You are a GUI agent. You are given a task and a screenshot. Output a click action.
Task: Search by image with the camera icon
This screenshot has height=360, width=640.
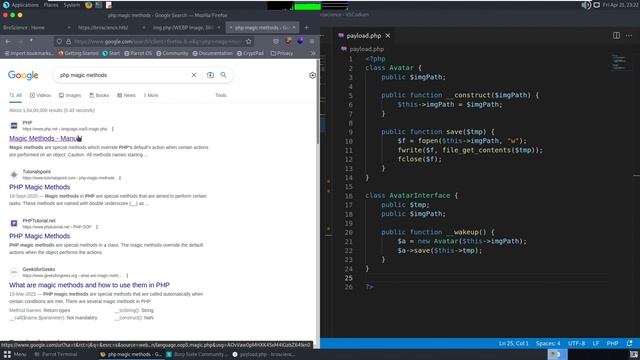[210, 75]
